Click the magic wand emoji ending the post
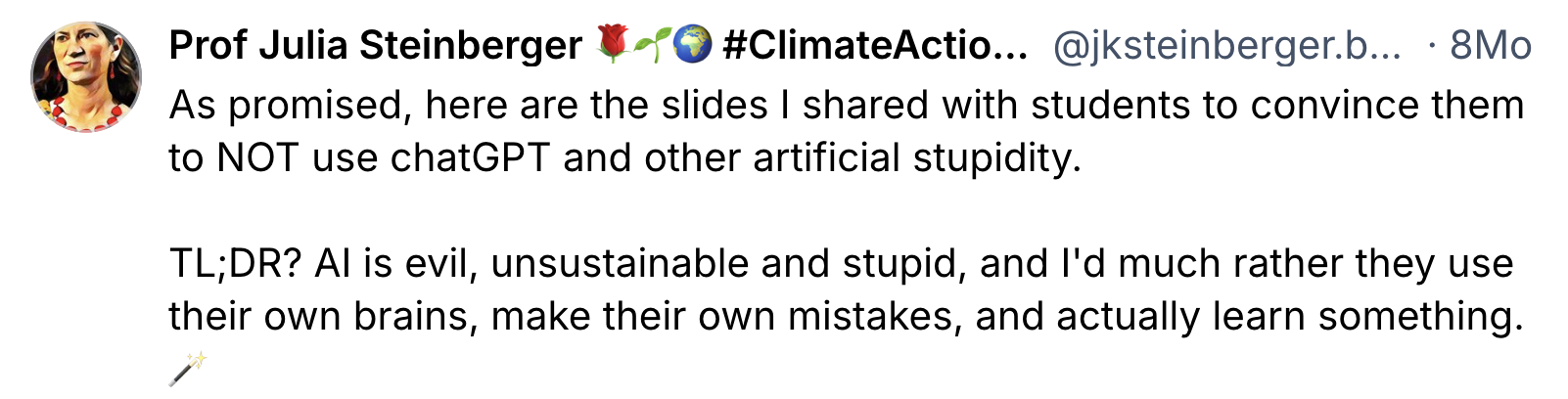1568x399 pixels. click(187, 369)
